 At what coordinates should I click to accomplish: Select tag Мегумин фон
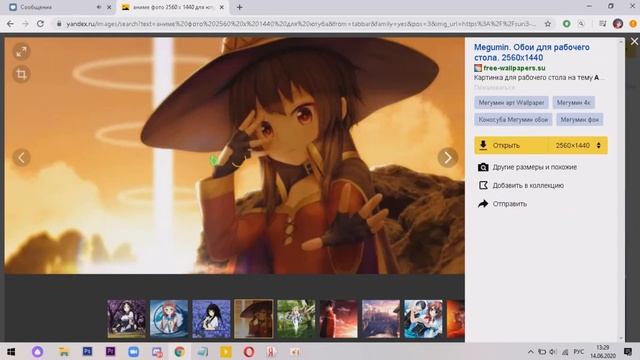[x=579, y=120]
